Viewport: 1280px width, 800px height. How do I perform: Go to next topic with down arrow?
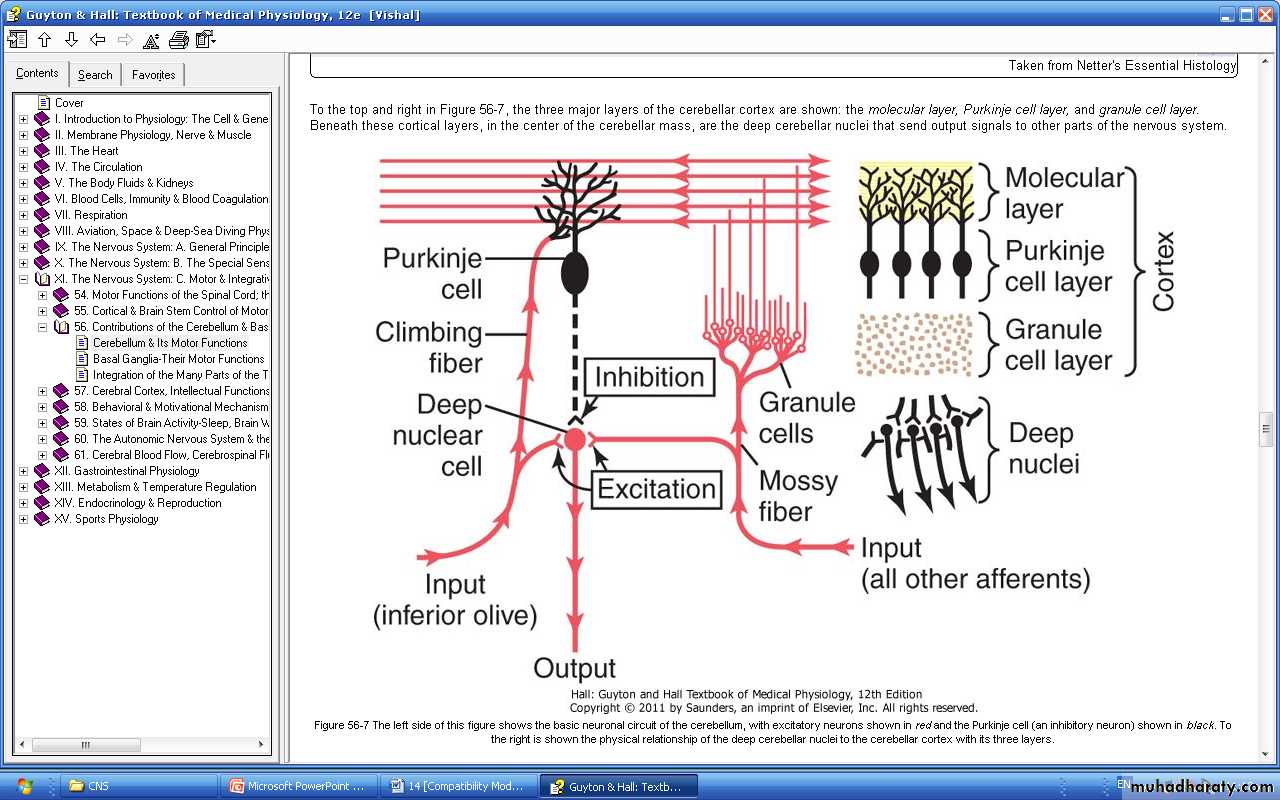71,40
